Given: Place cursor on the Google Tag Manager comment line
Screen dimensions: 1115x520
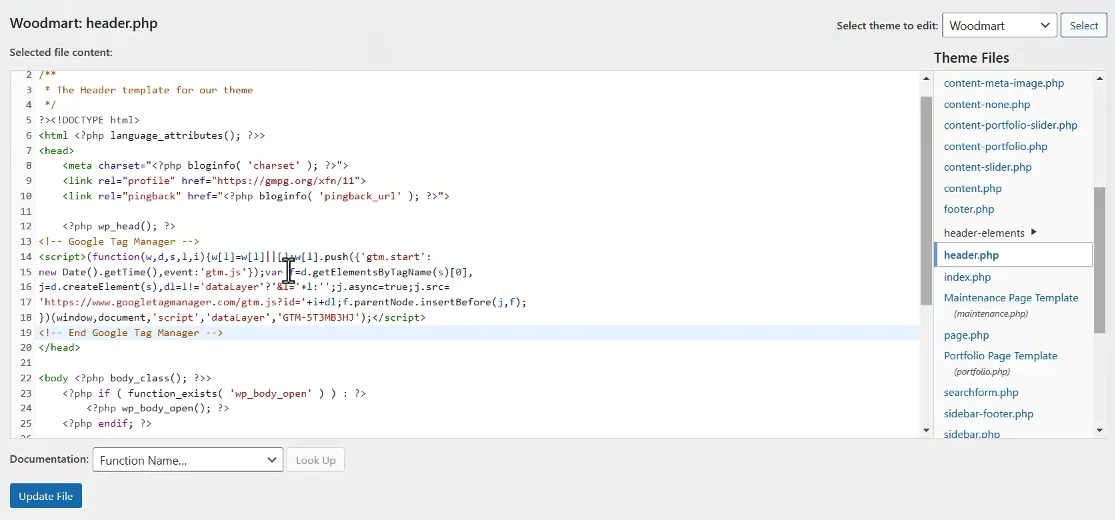Looking at the screenshot, I should 119,241.
